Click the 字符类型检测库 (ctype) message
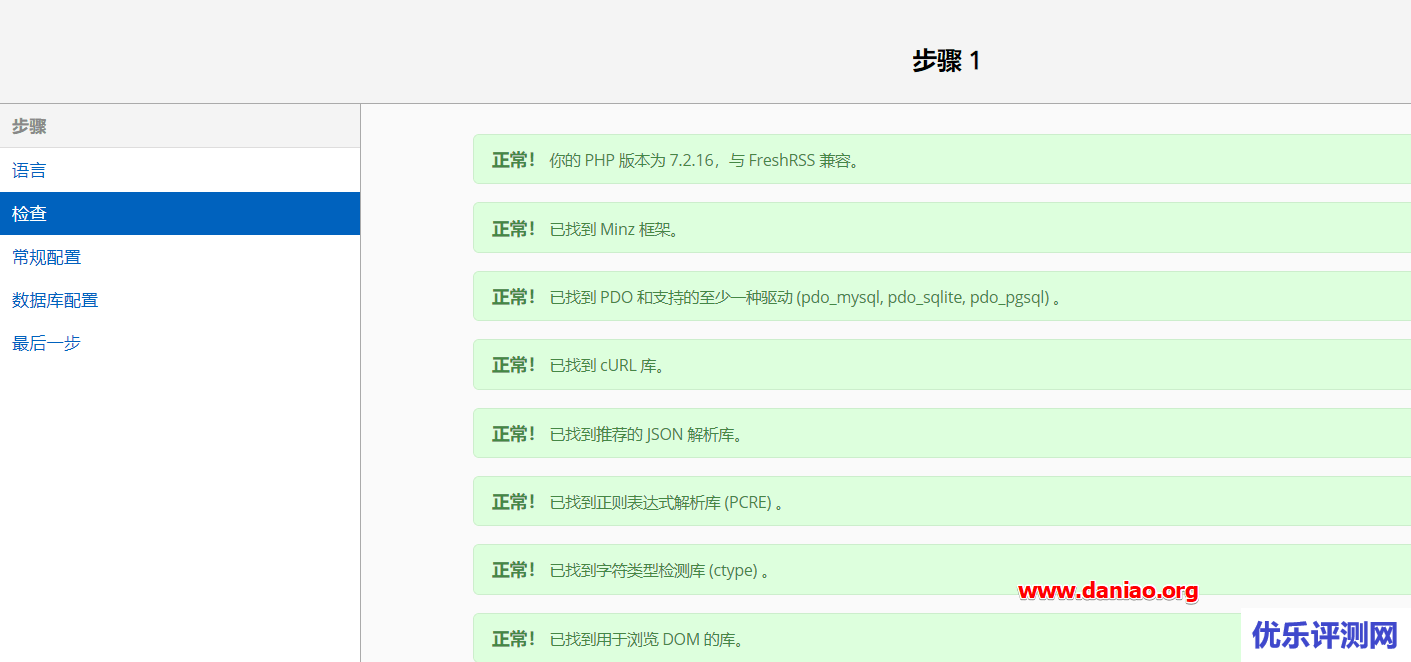Viewport: 1411px width, 662px height. 942,570
